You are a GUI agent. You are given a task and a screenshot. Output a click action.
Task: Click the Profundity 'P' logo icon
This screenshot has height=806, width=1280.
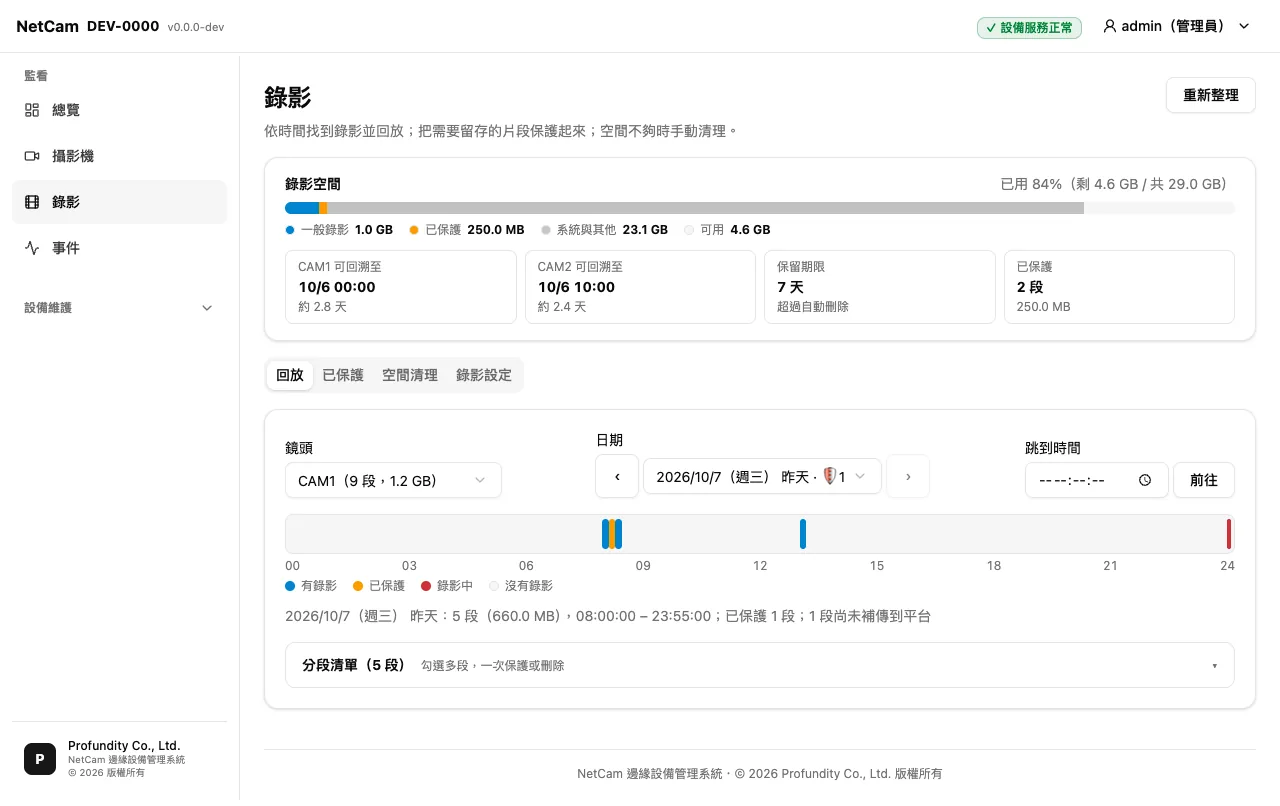[40, 759]
